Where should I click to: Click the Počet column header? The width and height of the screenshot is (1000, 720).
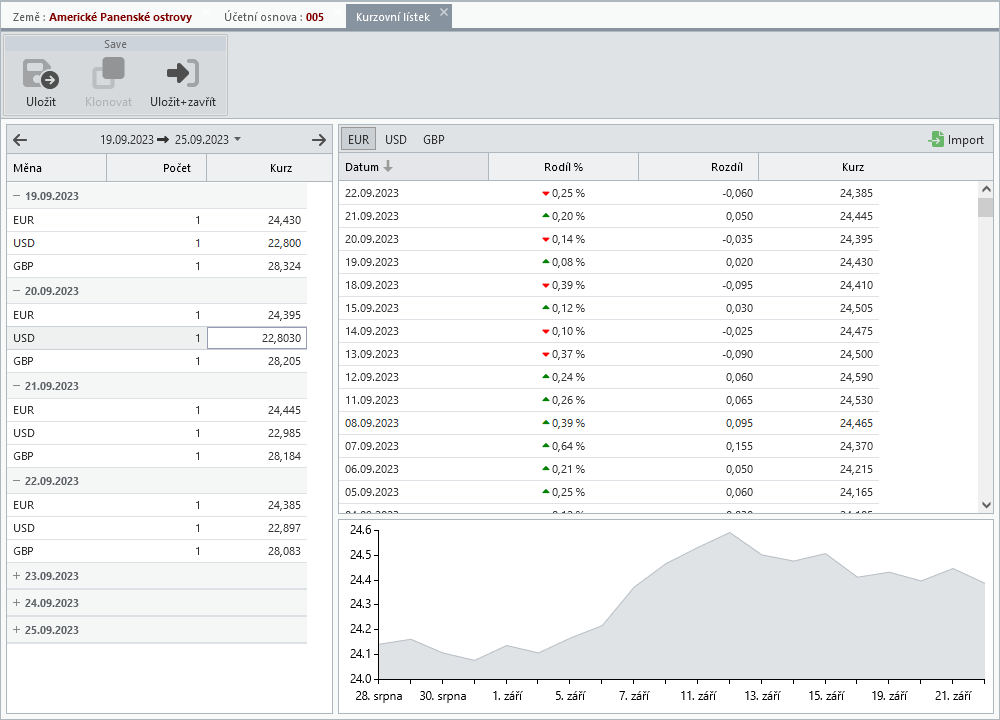pyautogui.click(x=156, y=168)
